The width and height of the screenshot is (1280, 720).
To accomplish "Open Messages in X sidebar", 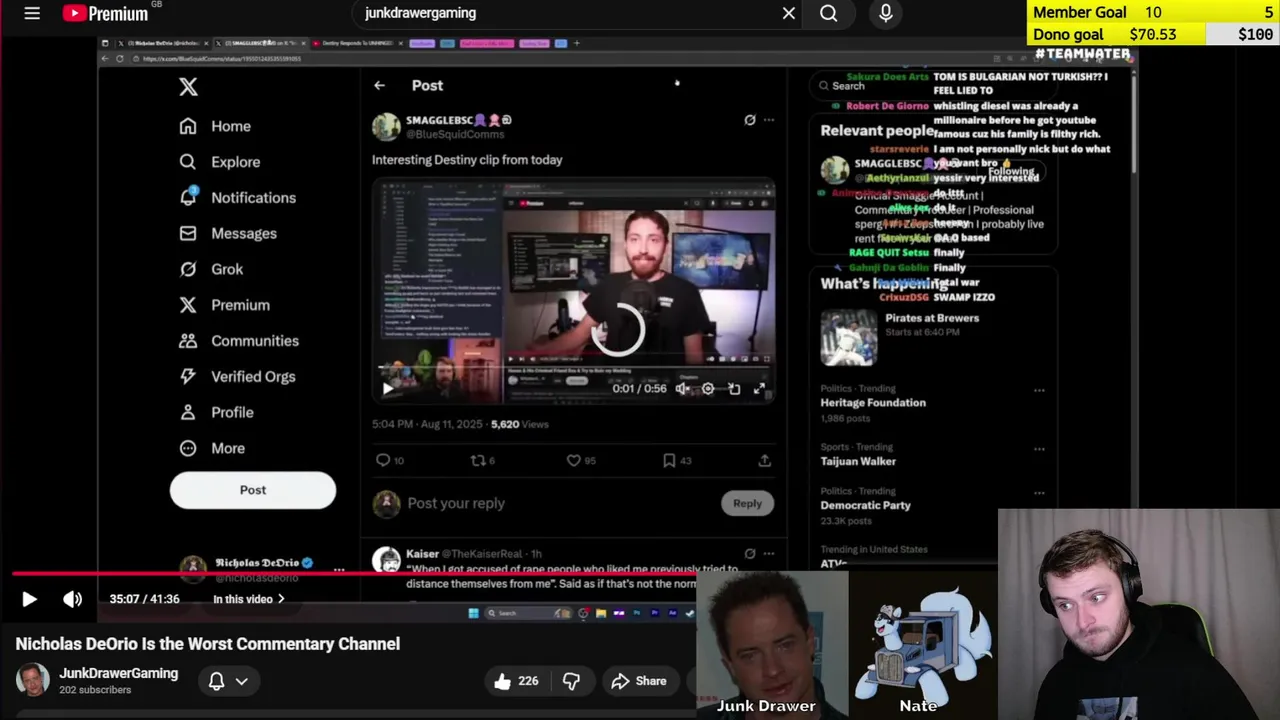I will (228, 233).
